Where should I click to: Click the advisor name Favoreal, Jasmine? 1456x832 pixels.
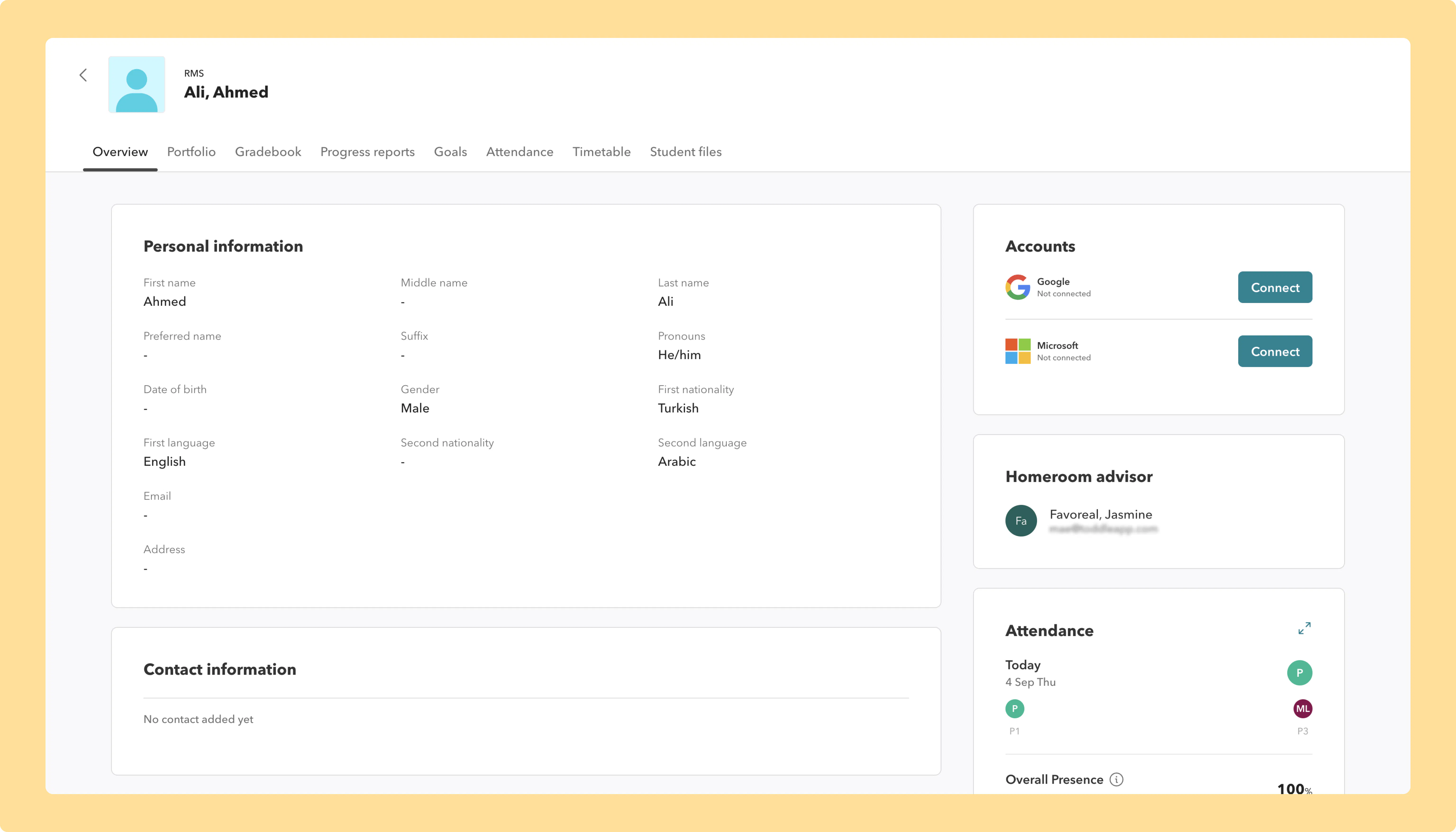tap(1101, 514)
